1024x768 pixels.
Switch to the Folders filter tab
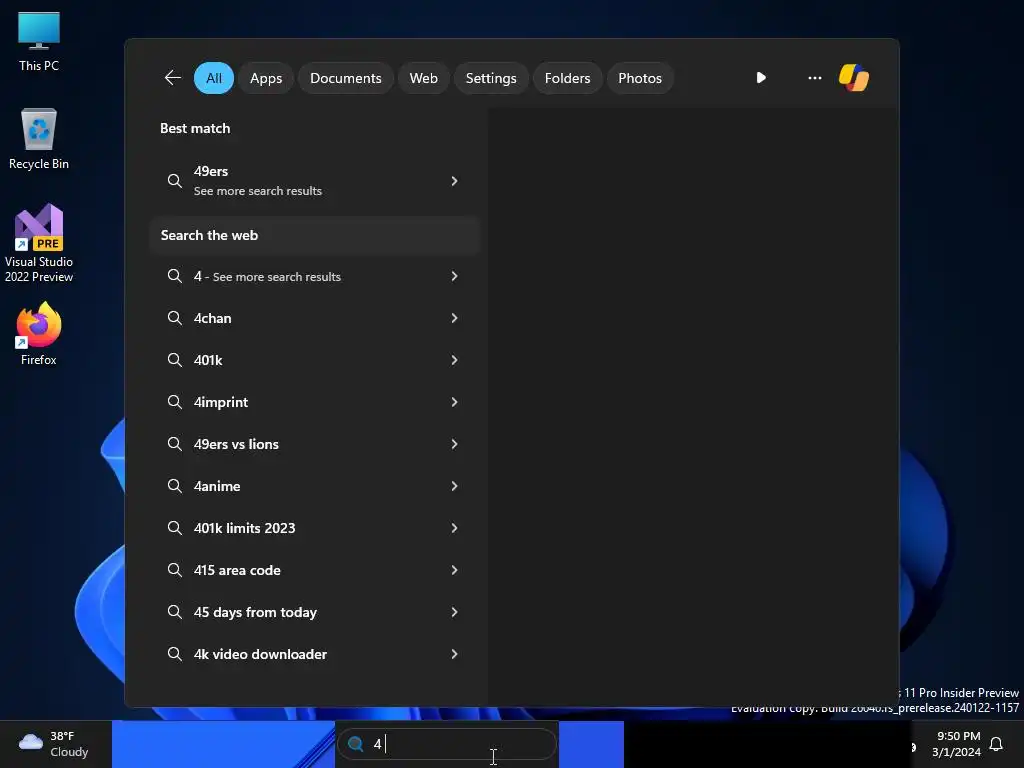568,78
